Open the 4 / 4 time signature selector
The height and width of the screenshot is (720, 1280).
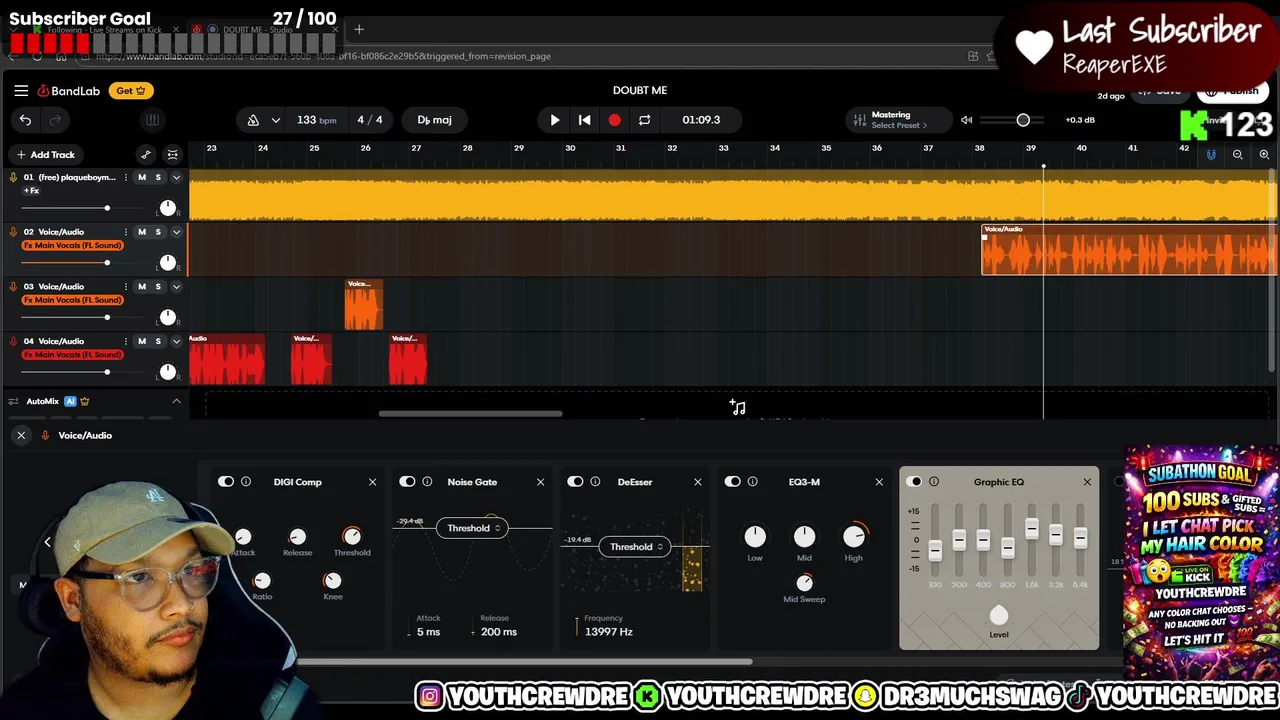click(370, 120)
